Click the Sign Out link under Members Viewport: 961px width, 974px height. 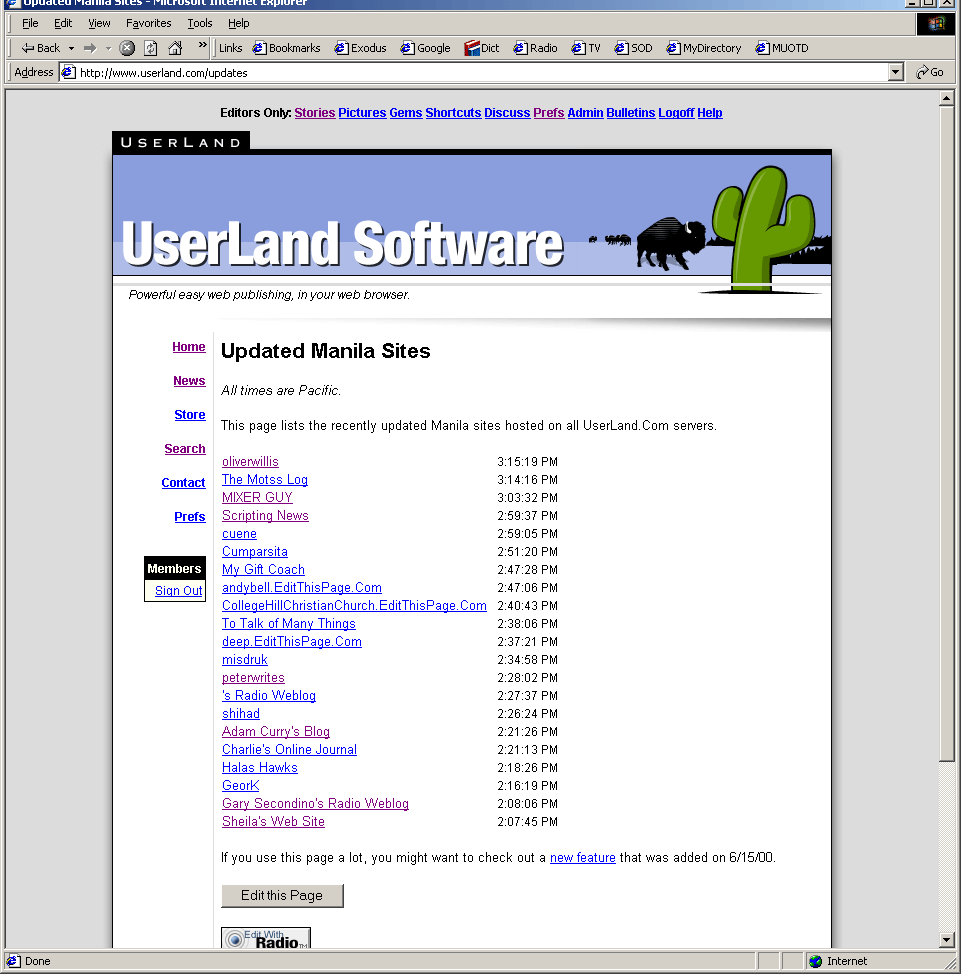point(178,591)
